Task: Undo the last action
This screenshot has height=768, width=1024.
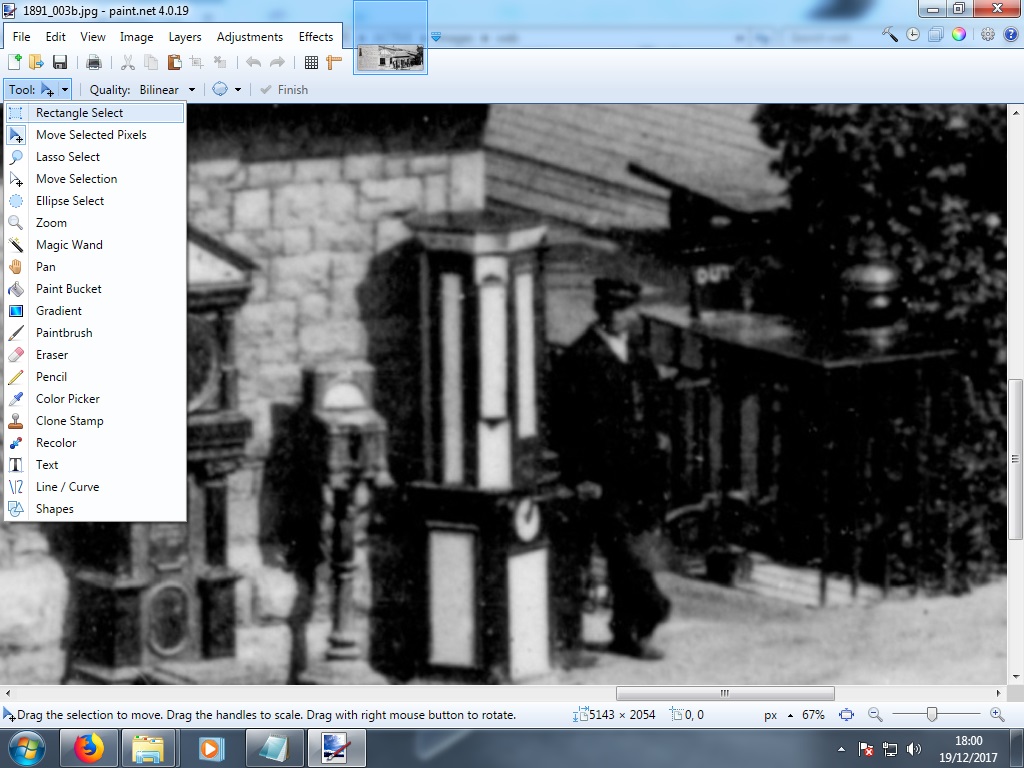Action: click(253, 62)
